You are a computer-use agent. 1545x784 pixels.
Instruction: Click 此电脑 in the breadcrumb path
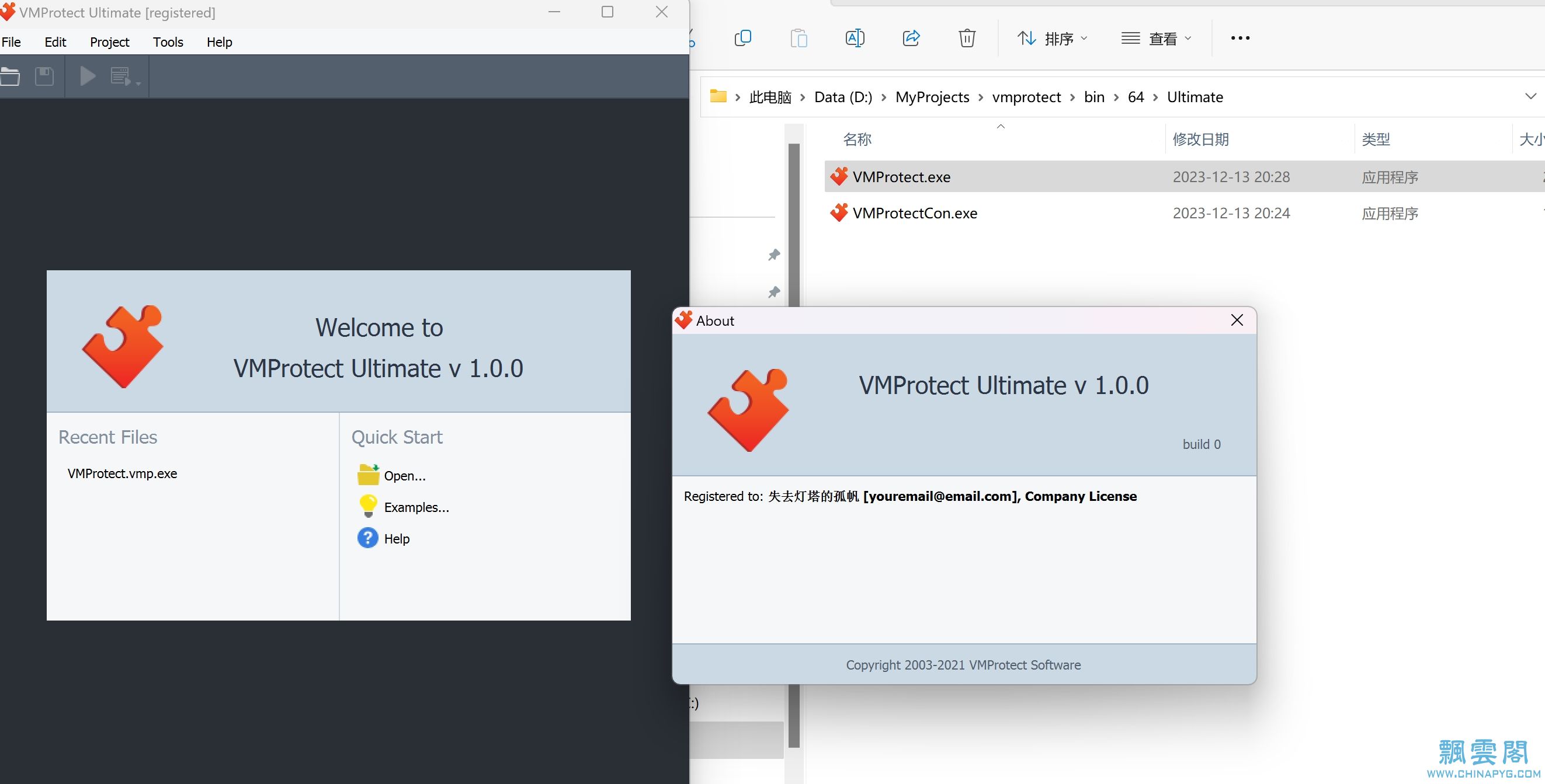point(770,97)
